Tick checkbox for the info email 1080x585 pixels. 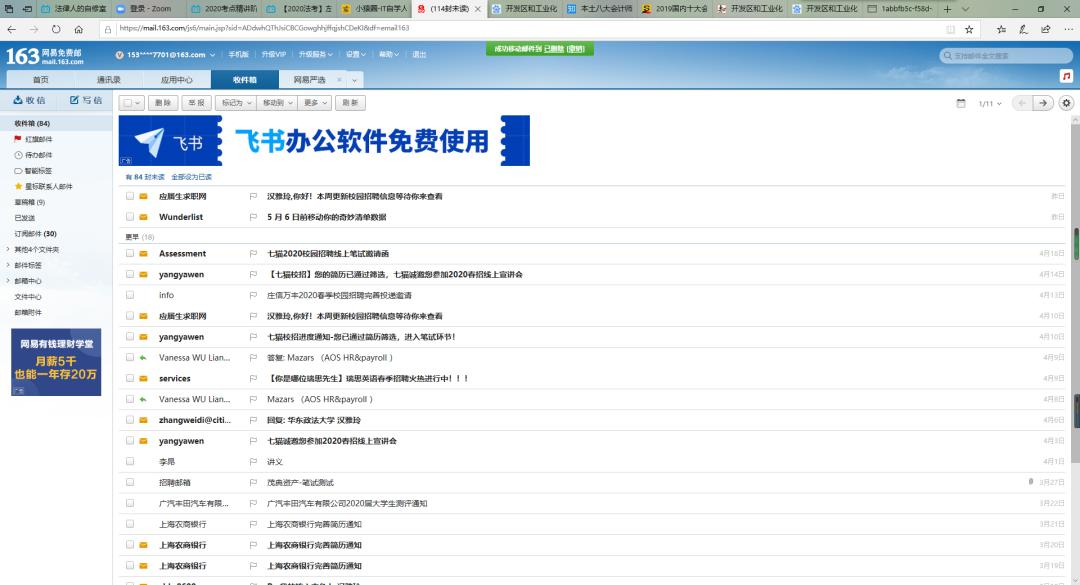click(130, 295)
